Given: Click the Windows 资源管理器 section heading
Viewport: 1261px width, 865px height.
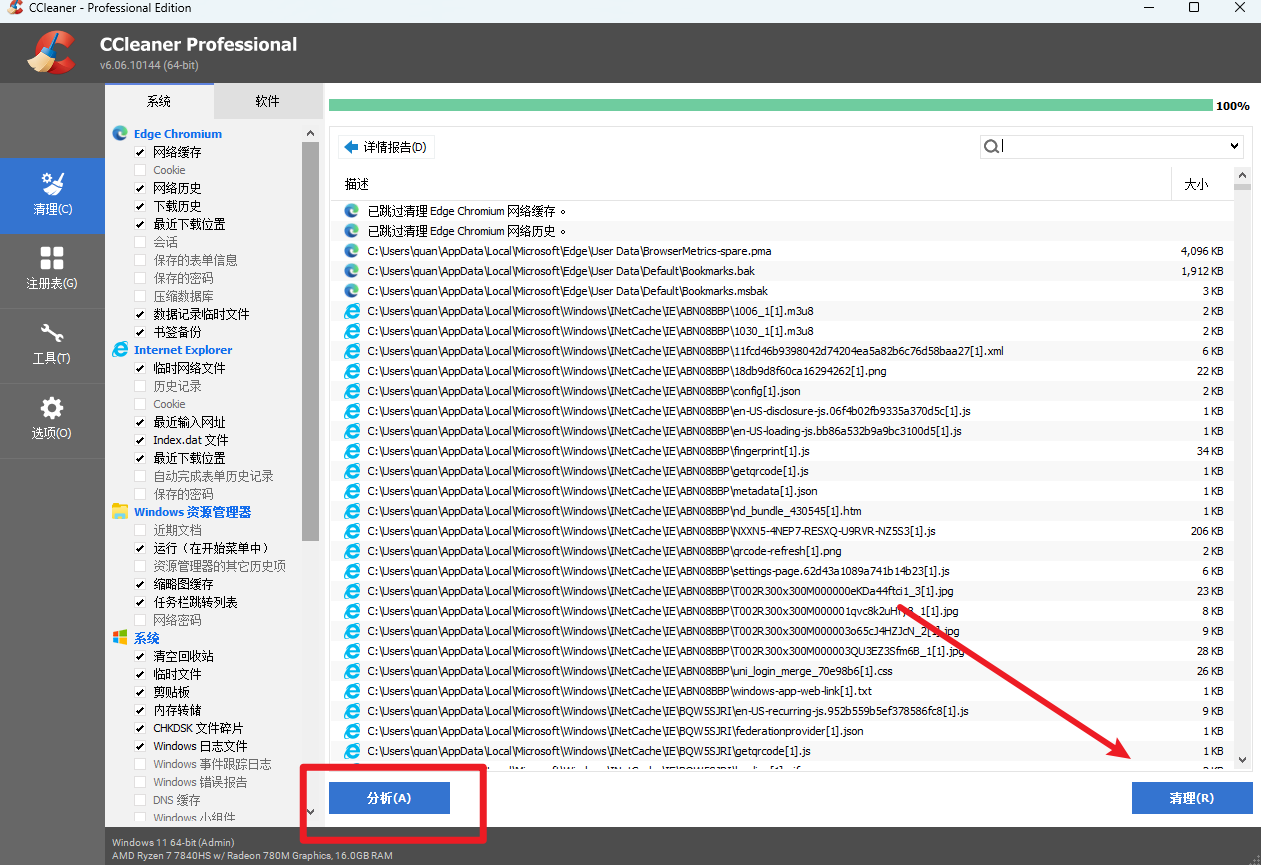Looking at the screenshot, I should (193, 512).
